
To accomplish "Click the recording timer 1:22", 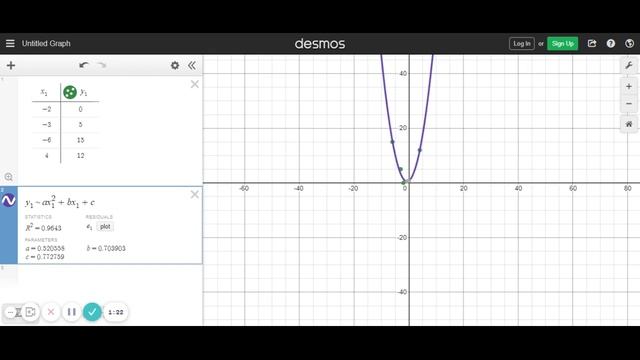I will [116, 312].
